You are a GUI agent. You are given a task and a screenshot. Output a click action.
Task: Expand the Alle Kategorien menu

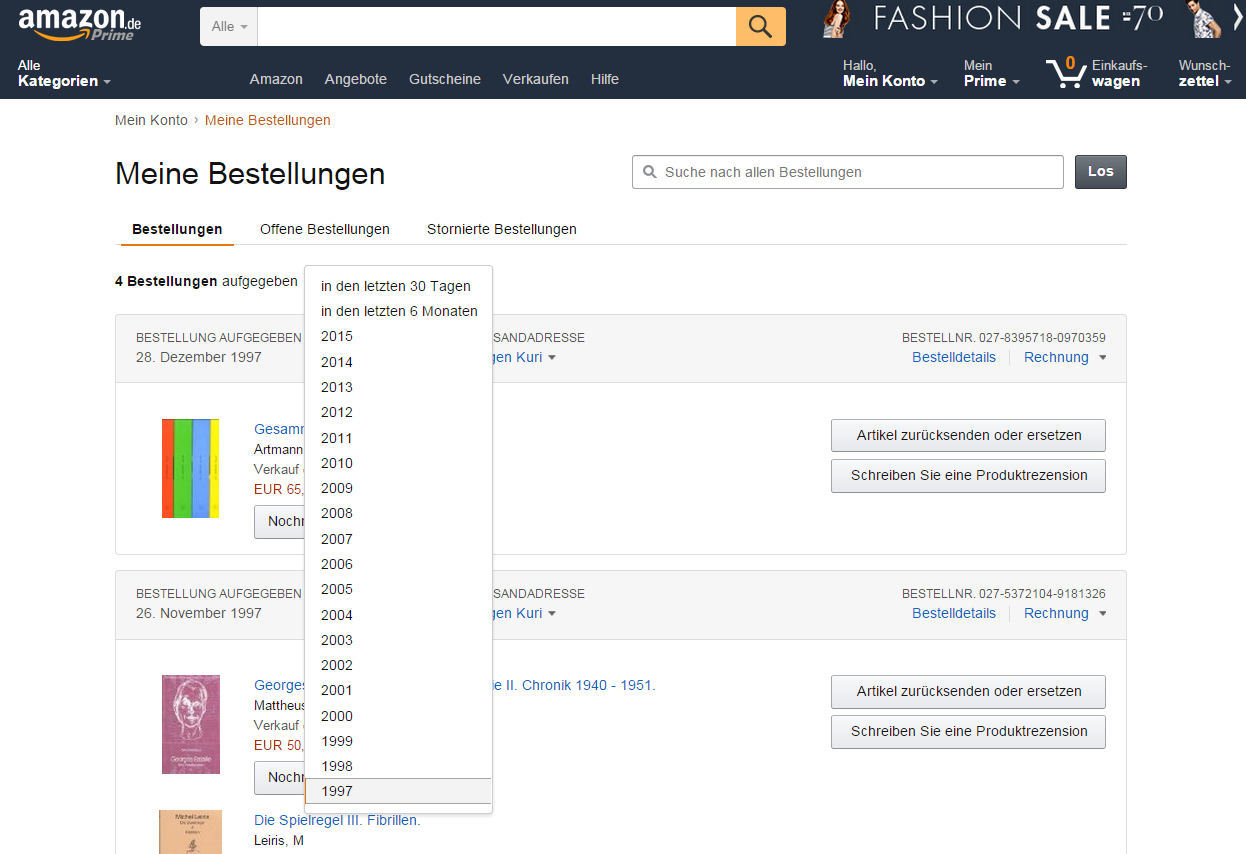[64, 73]
